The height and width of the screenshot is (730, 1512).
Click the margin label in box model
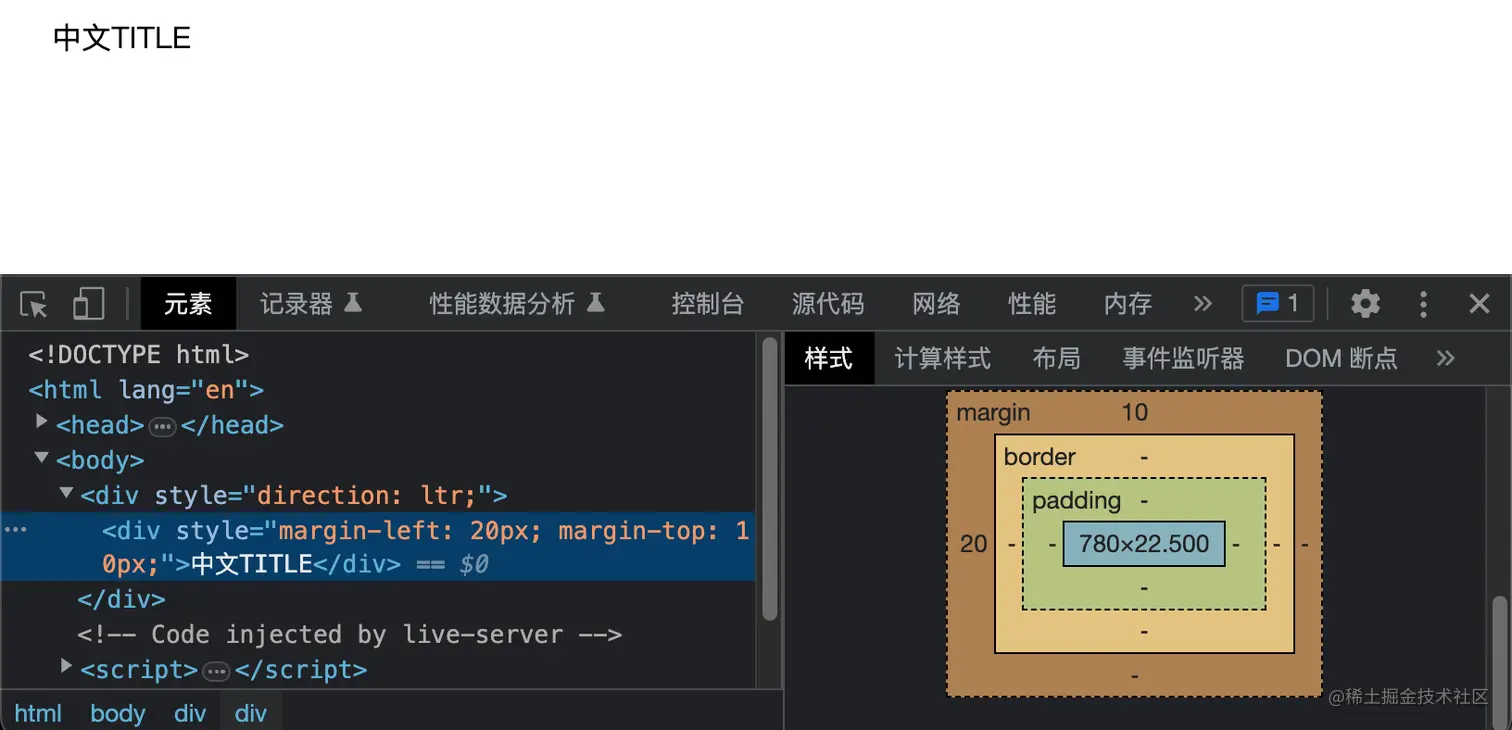(x=993, y=412)
